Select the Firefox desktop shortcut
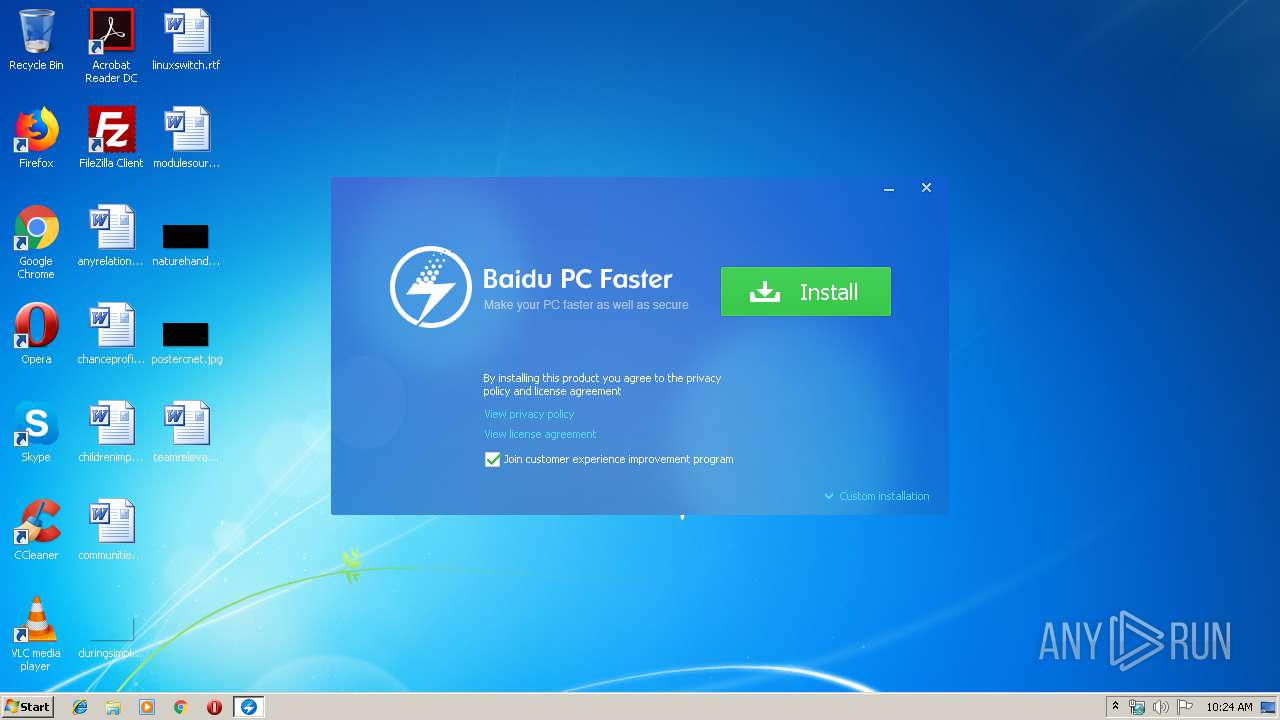The width and height of the screenshot is (1280, 720). click(36, 138)
